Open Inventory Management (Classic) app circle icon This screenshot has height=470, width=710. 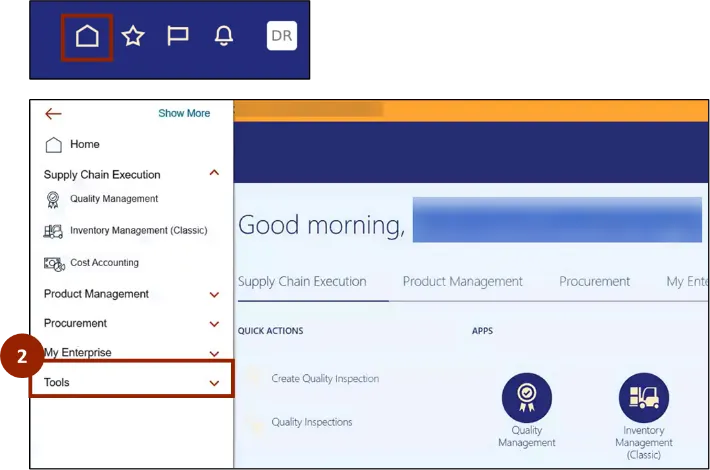click(644, 398)
